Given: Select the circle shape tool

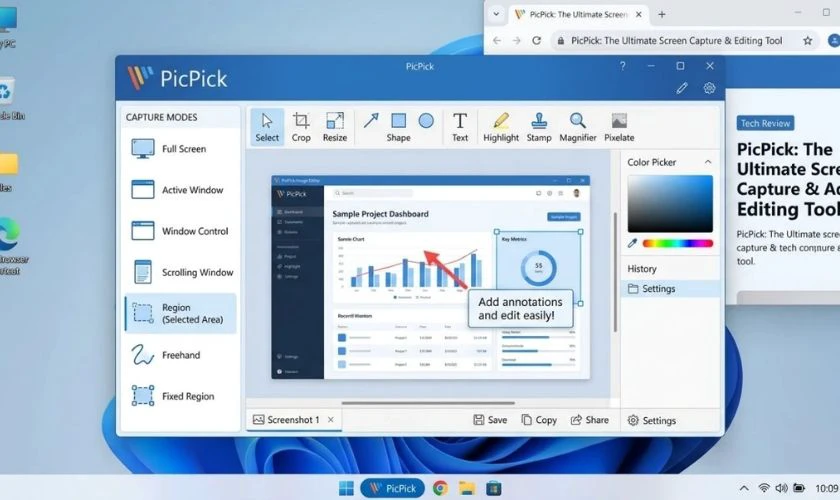Looking at the screenshot, I should coord(426,121).
